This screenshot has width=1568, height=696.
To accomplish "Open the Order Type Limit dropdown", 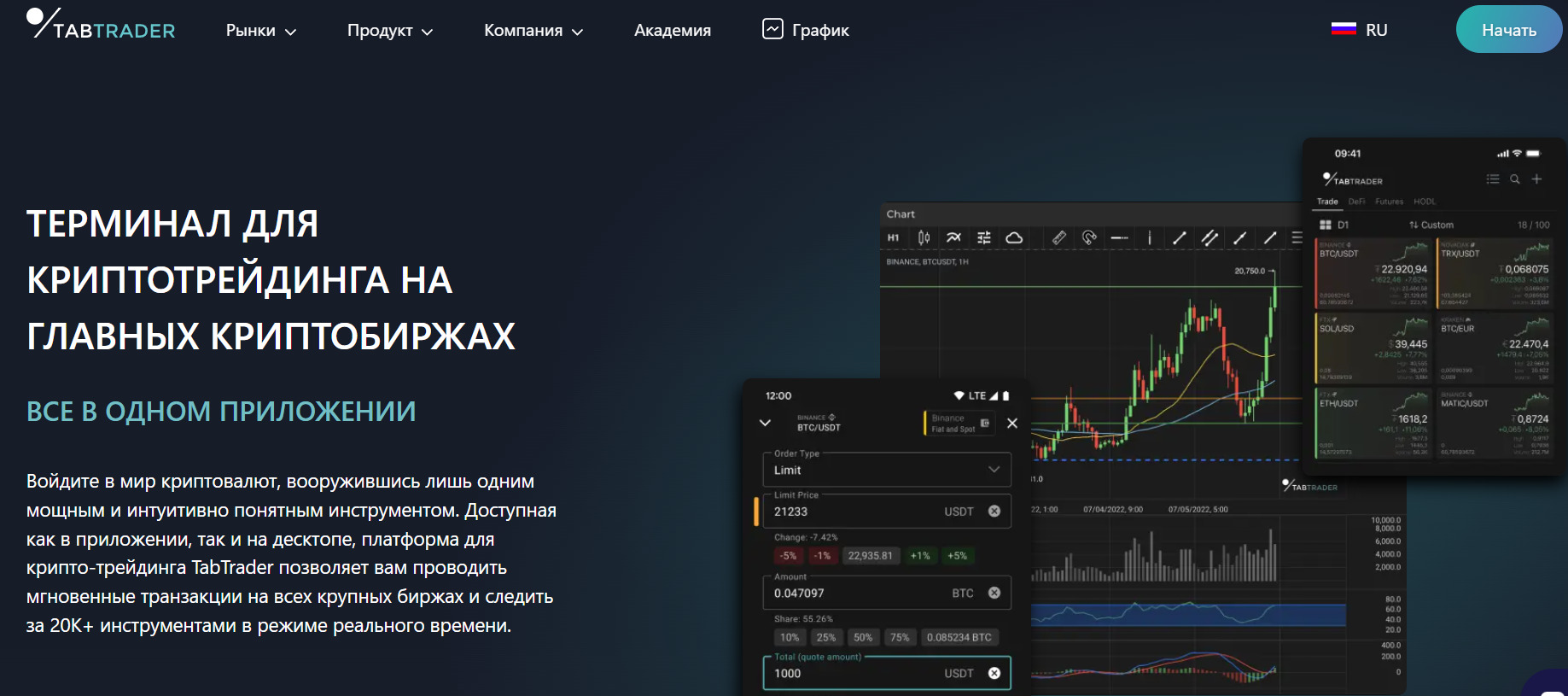I will point(887,470).
